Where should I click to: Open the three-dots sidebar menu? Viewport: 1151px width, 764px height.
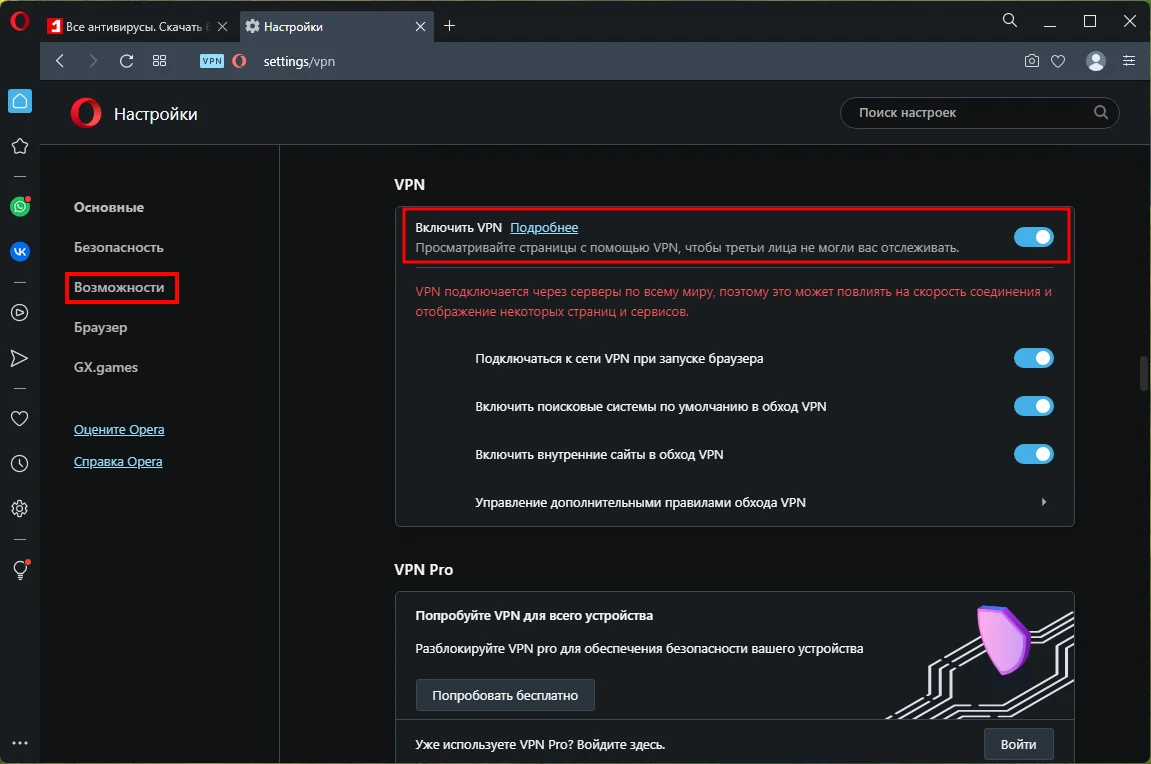pyautogui.click(x=19, y=743)
